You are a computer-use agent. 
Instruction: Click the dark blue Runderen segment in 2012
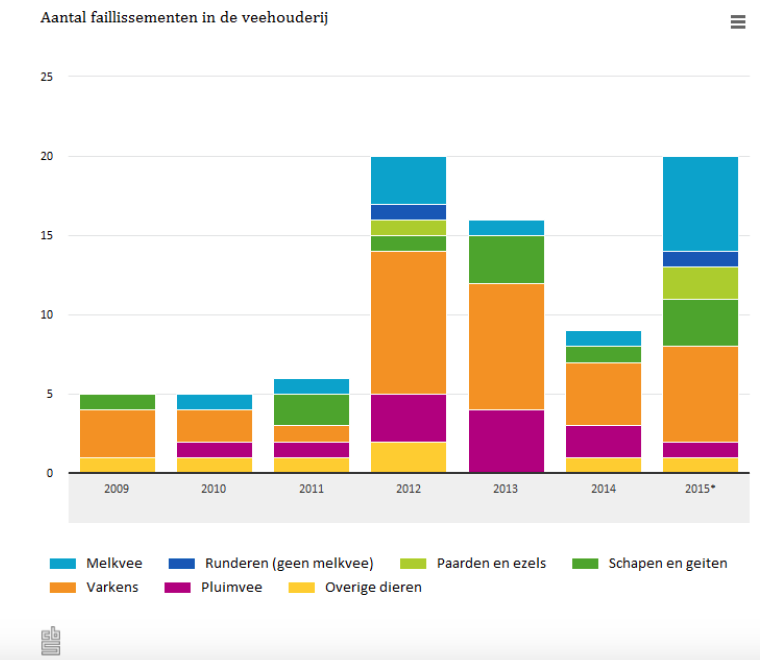point(408,212)
